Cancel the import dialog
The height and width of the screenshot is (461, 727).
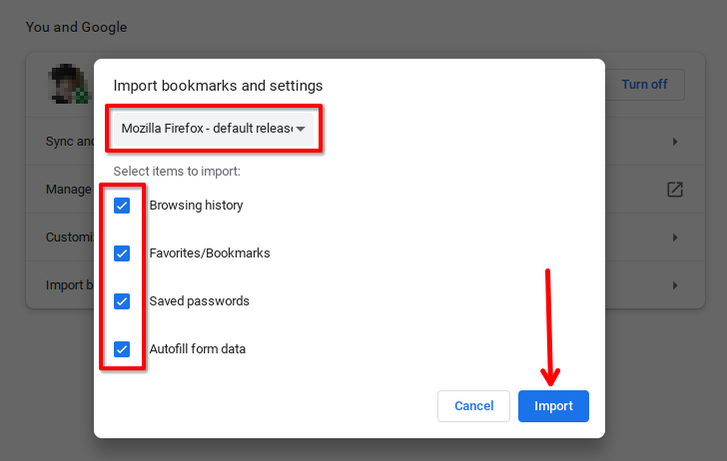point(474,406)
